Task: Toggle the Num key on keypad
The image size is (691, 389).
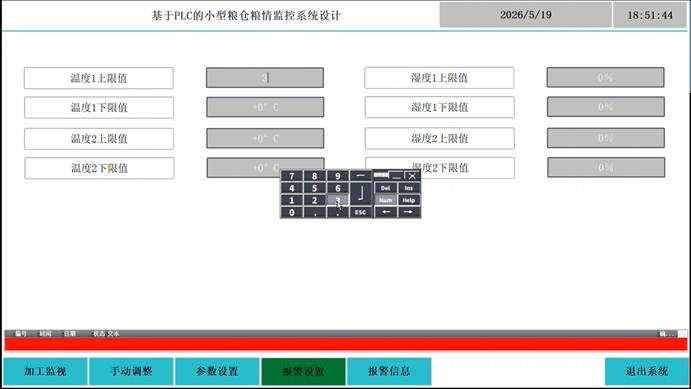Action: pos(386,200)
